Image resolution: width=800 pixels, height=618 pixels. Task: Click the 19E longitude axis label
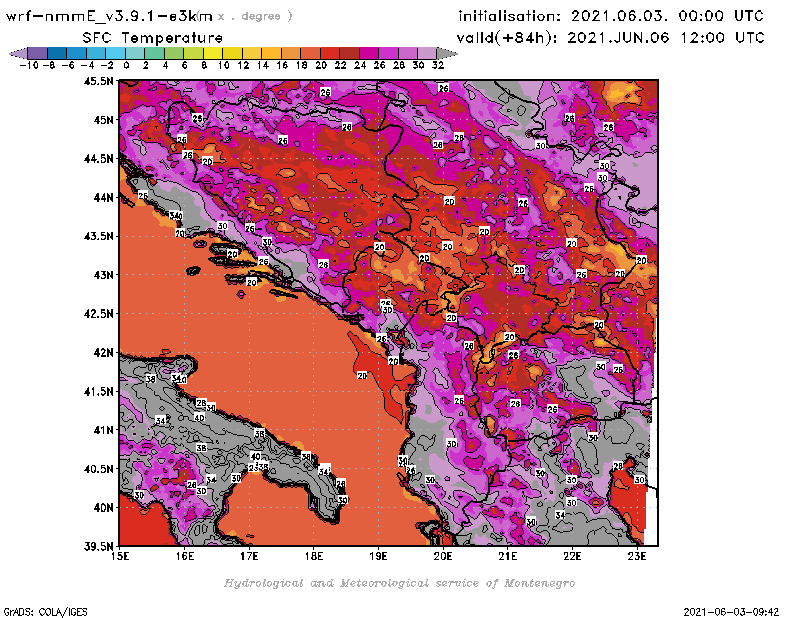tap(378, 556)
